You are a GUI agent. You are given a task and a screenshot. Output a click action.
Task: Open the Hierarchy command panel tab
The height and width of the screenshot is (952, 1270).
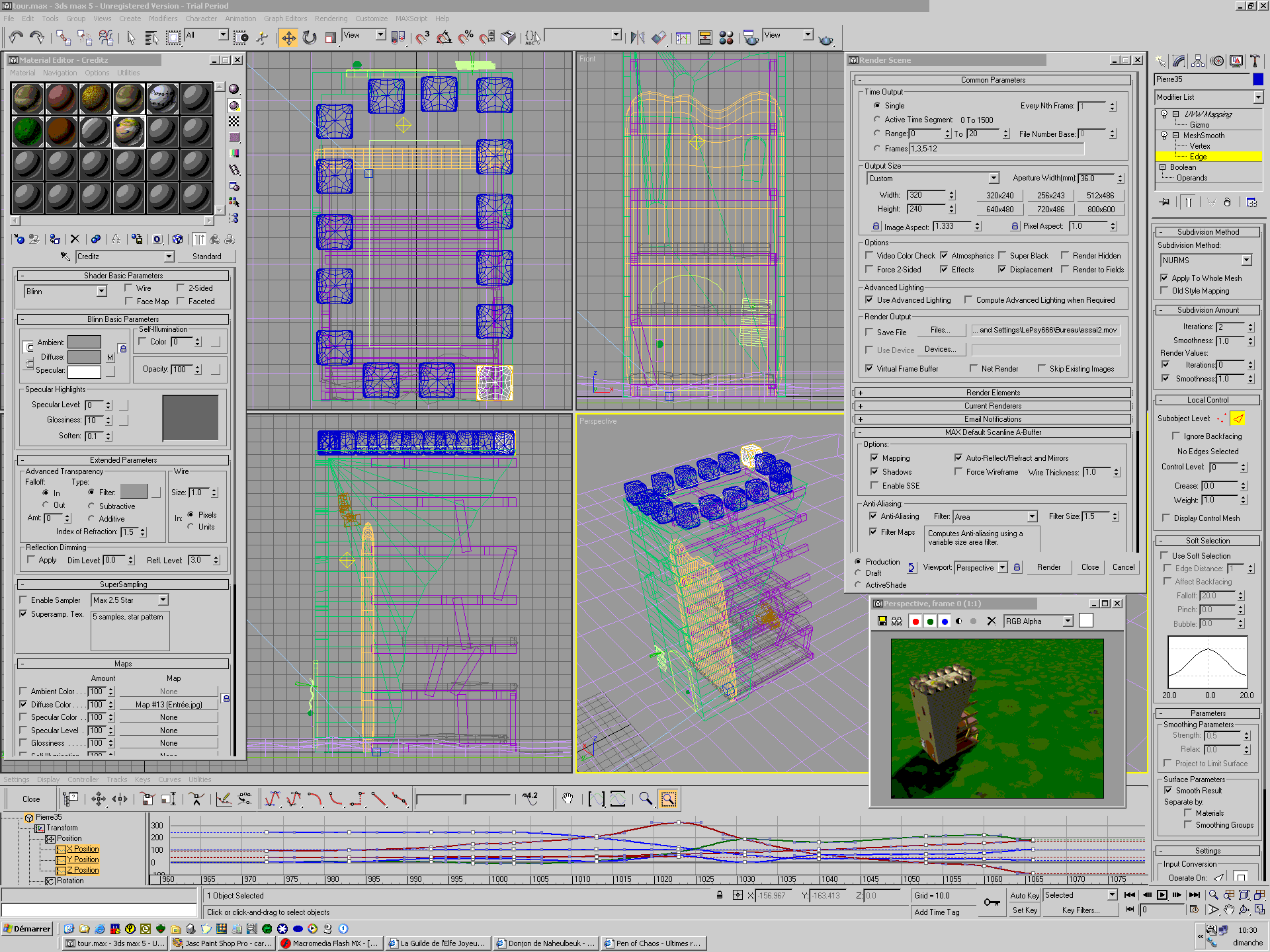click(x=1198, y=61)
